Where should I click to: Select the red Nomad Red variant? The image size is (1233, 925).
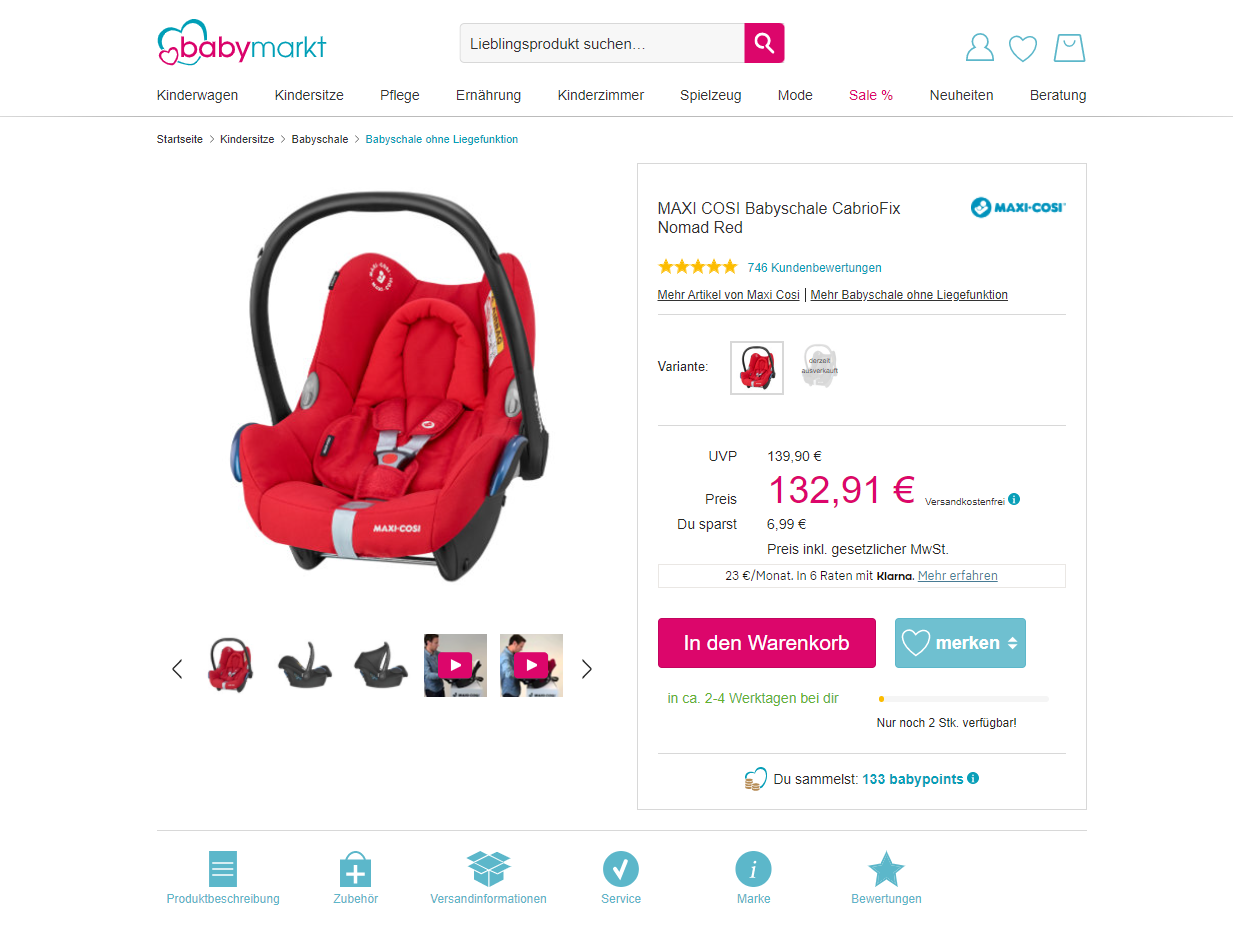coord(757,368)
